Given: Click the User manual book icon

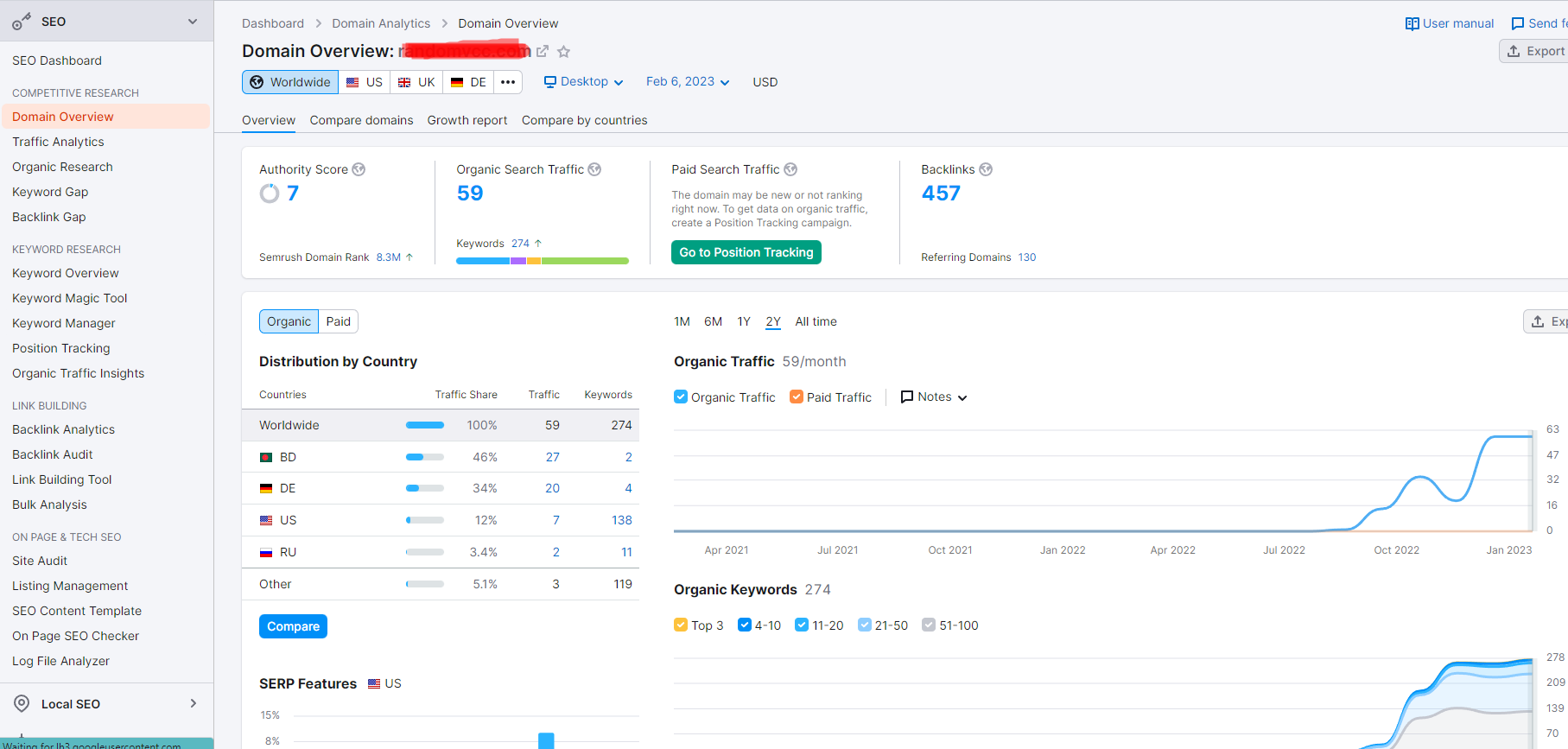Looking at the screenshot, I should click(1412, 23).
